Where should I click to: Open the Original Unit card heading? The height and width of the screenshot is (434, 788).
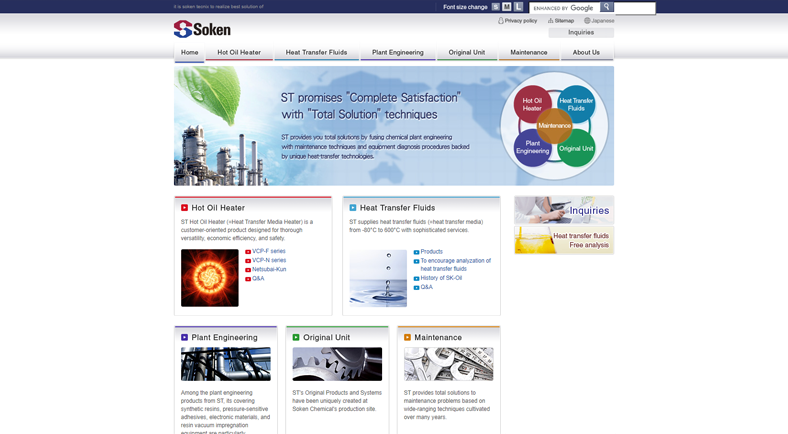(x=327, y=338)
